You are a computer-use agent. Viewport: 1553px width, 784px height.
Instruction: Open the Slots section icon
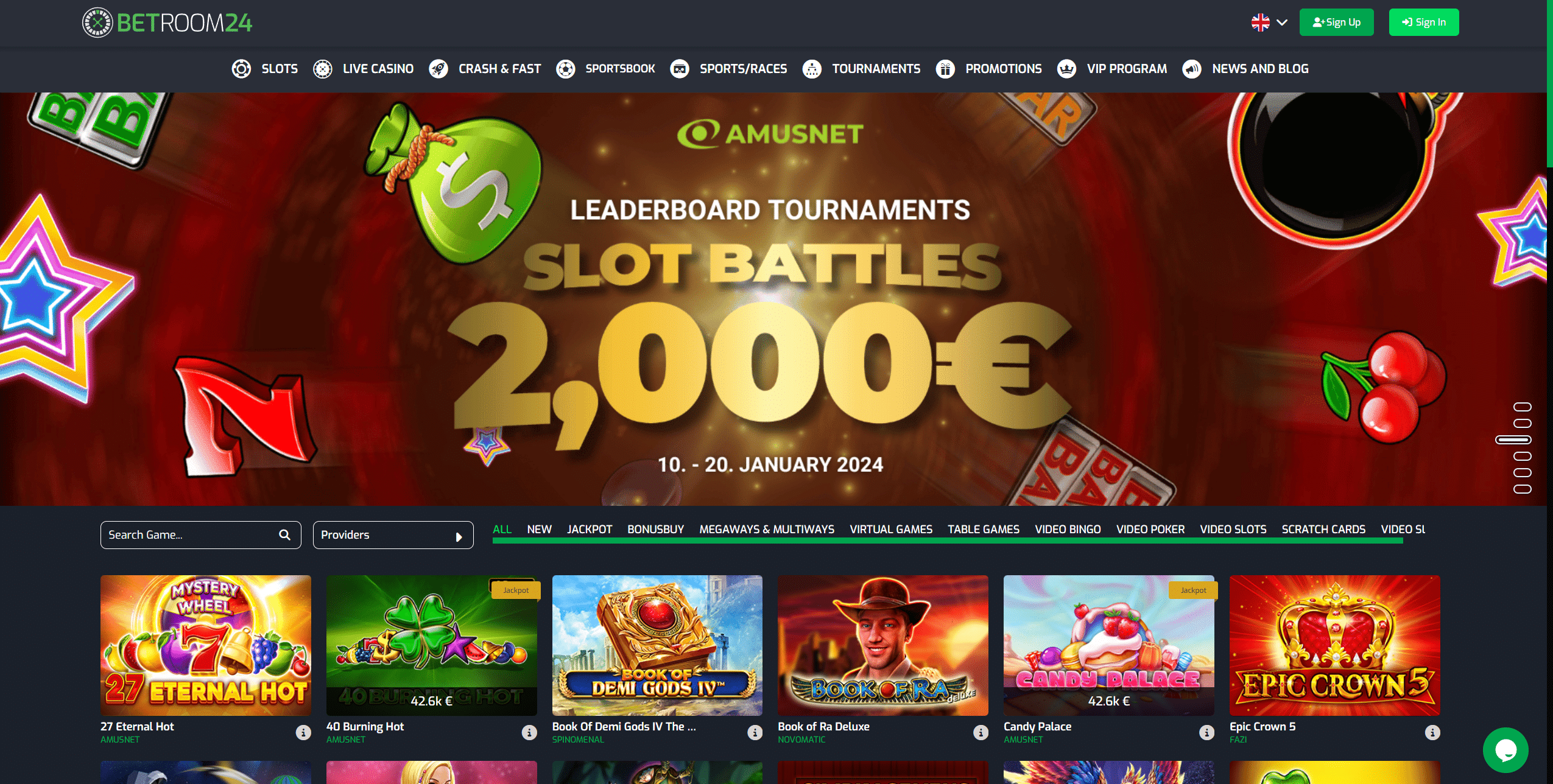241,69
